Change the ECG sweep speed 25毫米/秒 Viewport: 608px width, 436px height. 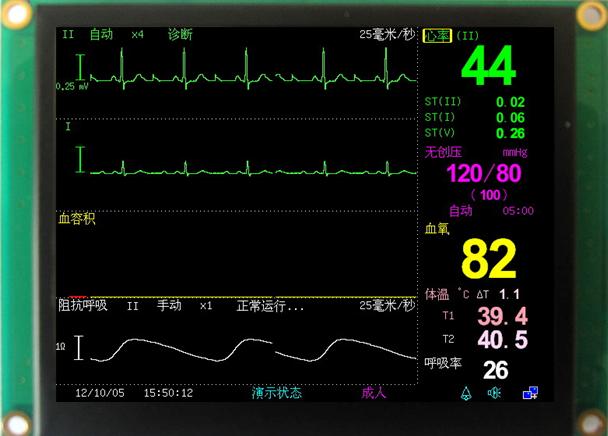point(387,34)
